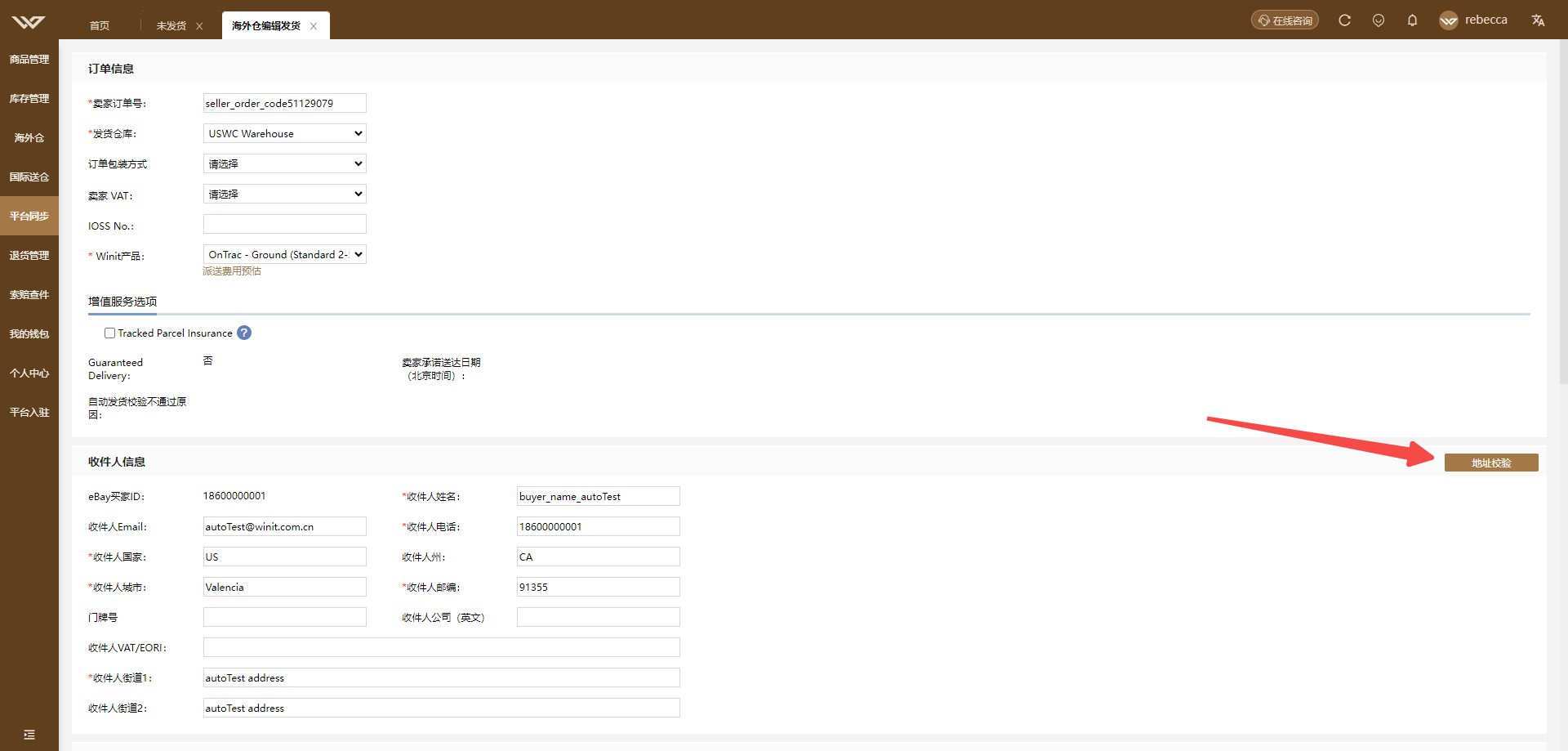Screen dimensions: 1568x751
Task: Open 海外仓 in sidebar
Action: (29, 137)
